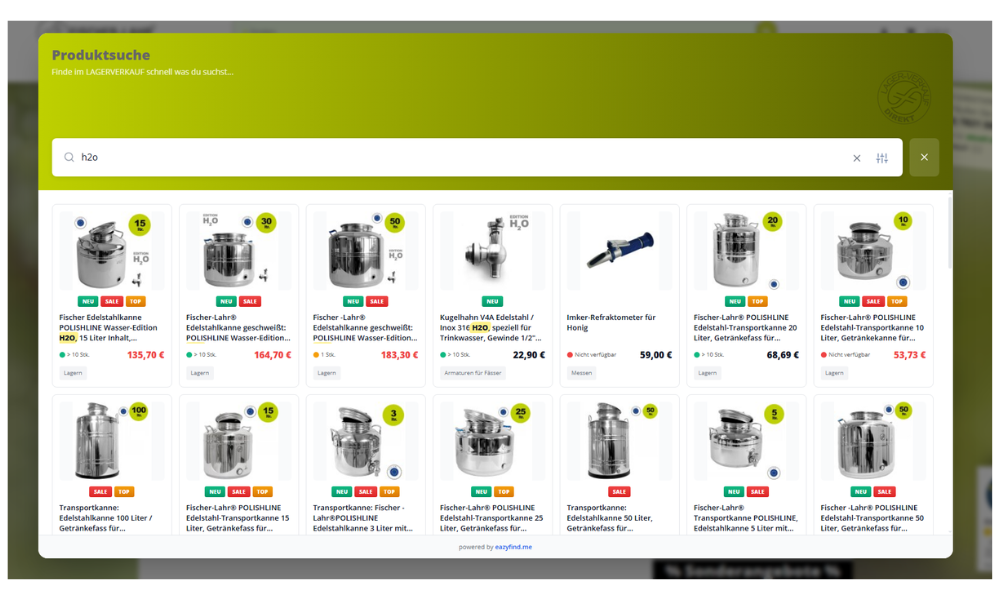The width and height of the screenshot is (1000, 600).
Task: Select the Armaturen für Fässer category tag
Action: 474,373
